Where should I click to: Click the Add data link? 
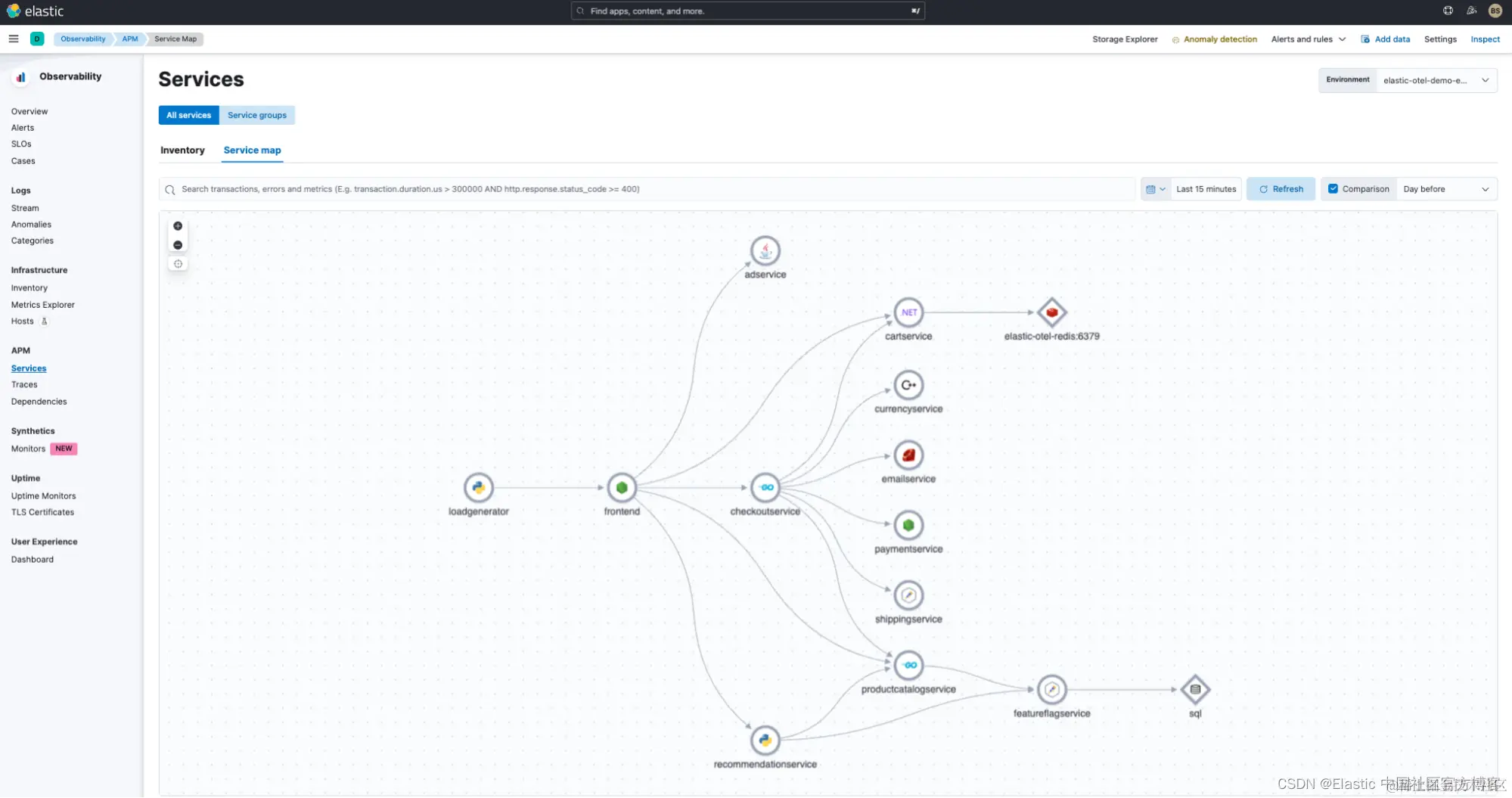pos(1385,39)
